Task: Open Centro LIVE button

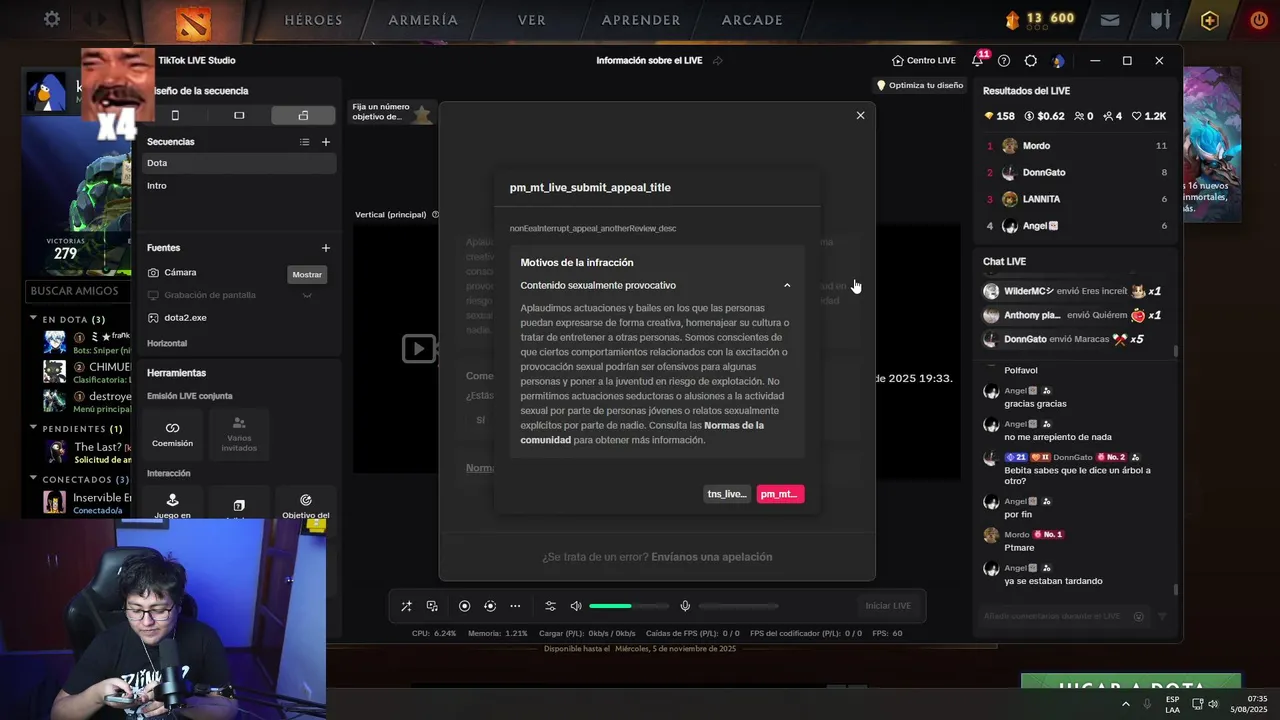Action: click(x=924, y=61)
